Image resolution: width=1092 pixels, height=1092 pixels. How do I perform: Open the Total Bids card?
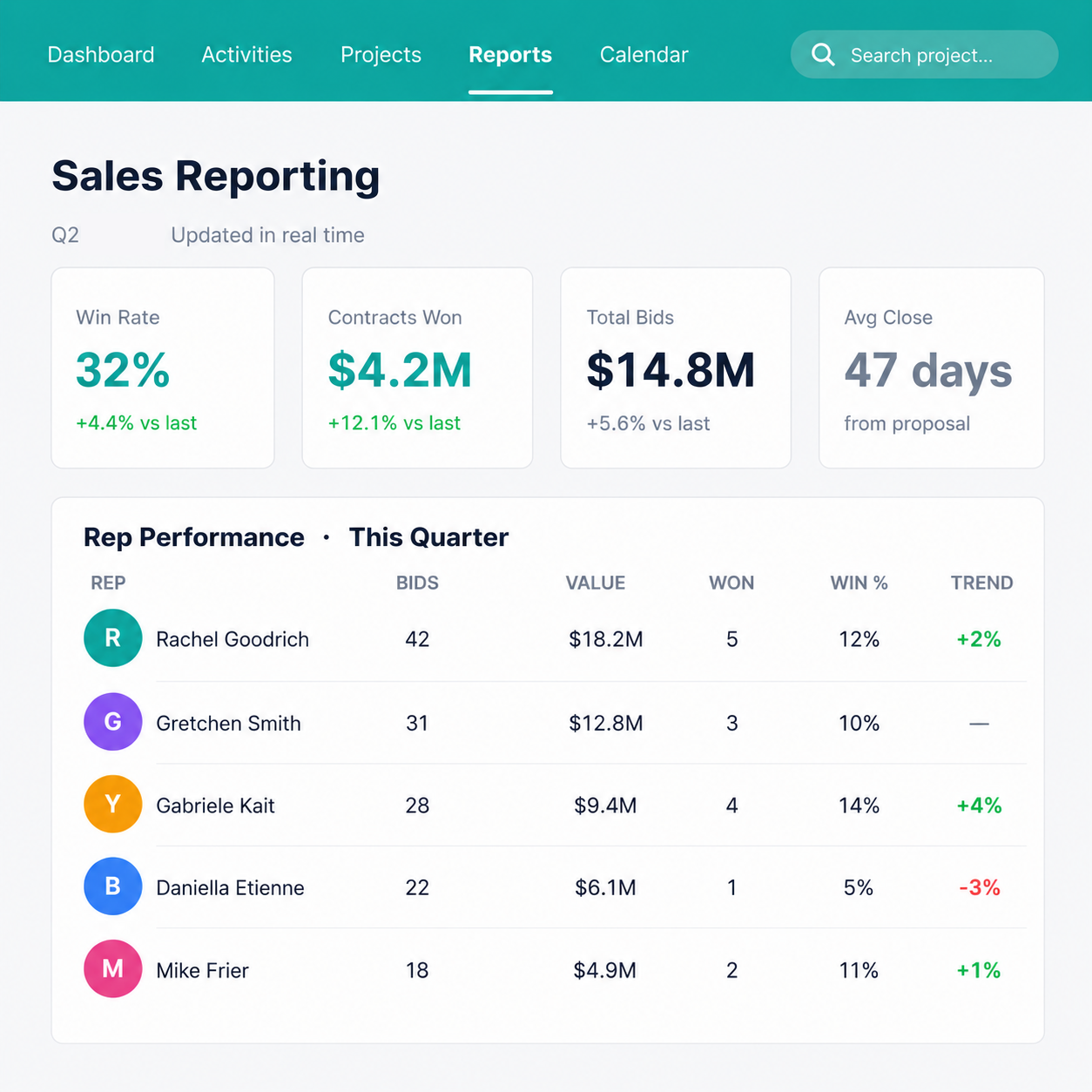coord(676,367)
